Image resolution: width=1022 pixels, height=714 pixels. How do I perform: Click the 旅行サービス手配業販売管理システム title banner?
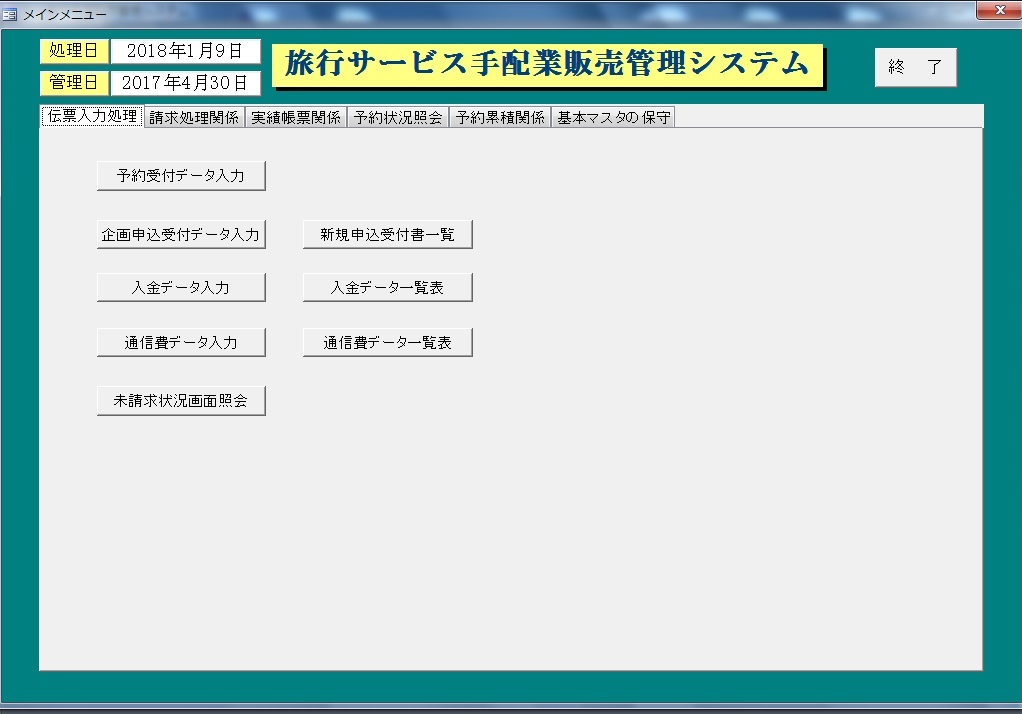pyautogui.click(x=548, y=65)
